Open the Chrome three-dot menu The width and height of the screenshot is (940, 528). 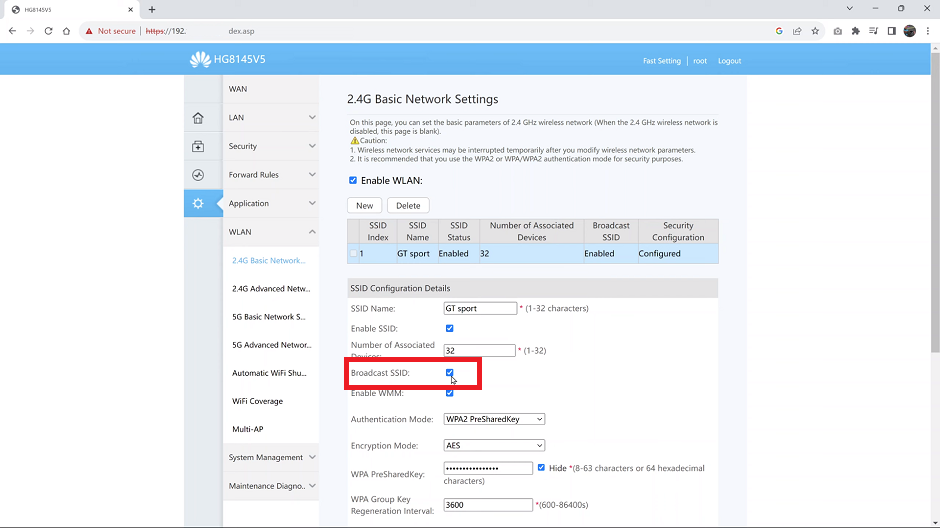pyautogui.click(x=927, y=31)
